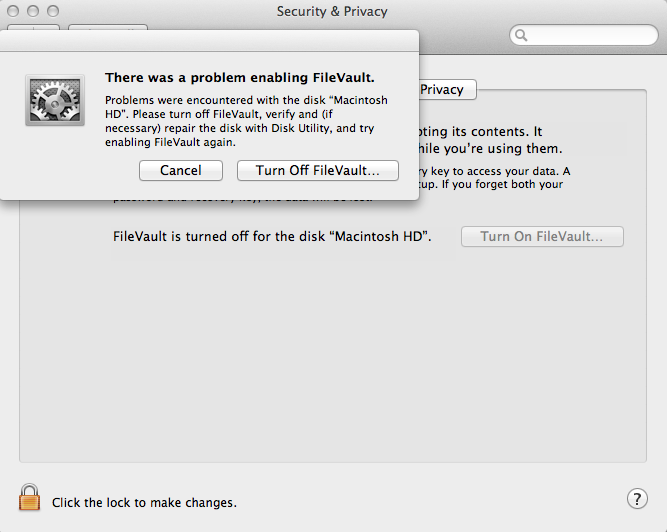Click the Cancel button in the dialog

pos(181,171)
